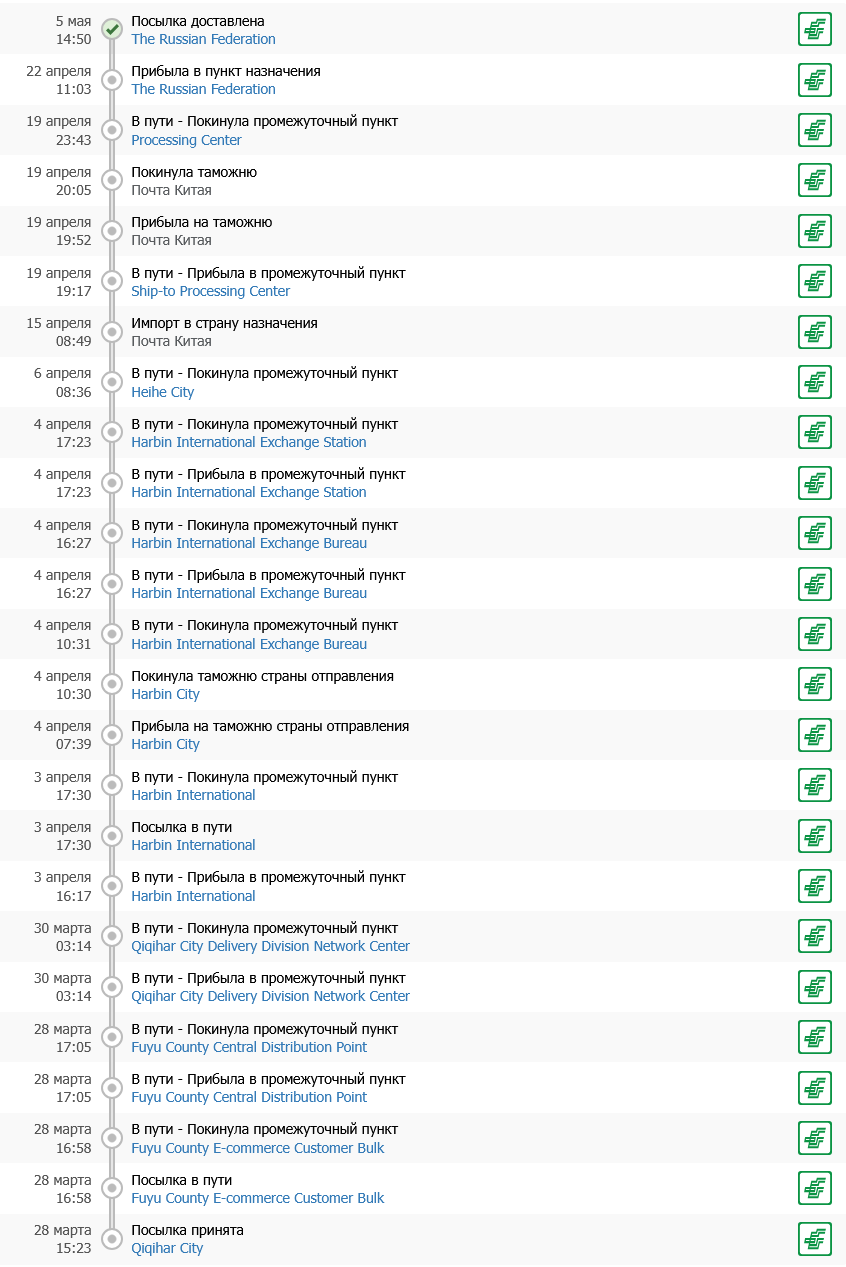Open the 'Ship-to Processing Center' link
This screenshot has width=846, height=1267.
point(210,291)
